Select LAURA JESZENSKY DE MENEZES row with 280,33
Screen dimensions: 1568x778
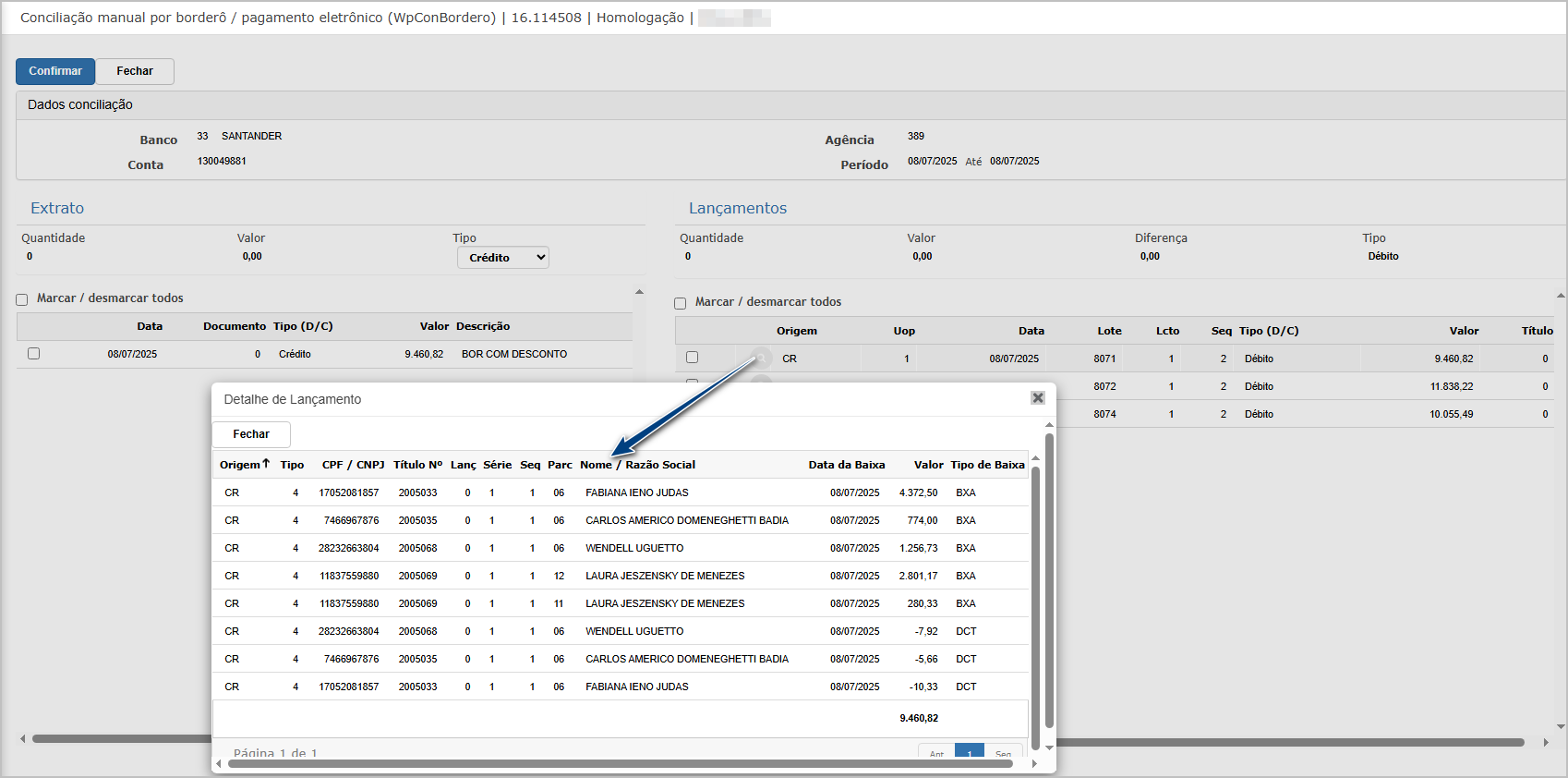(621, 603)
